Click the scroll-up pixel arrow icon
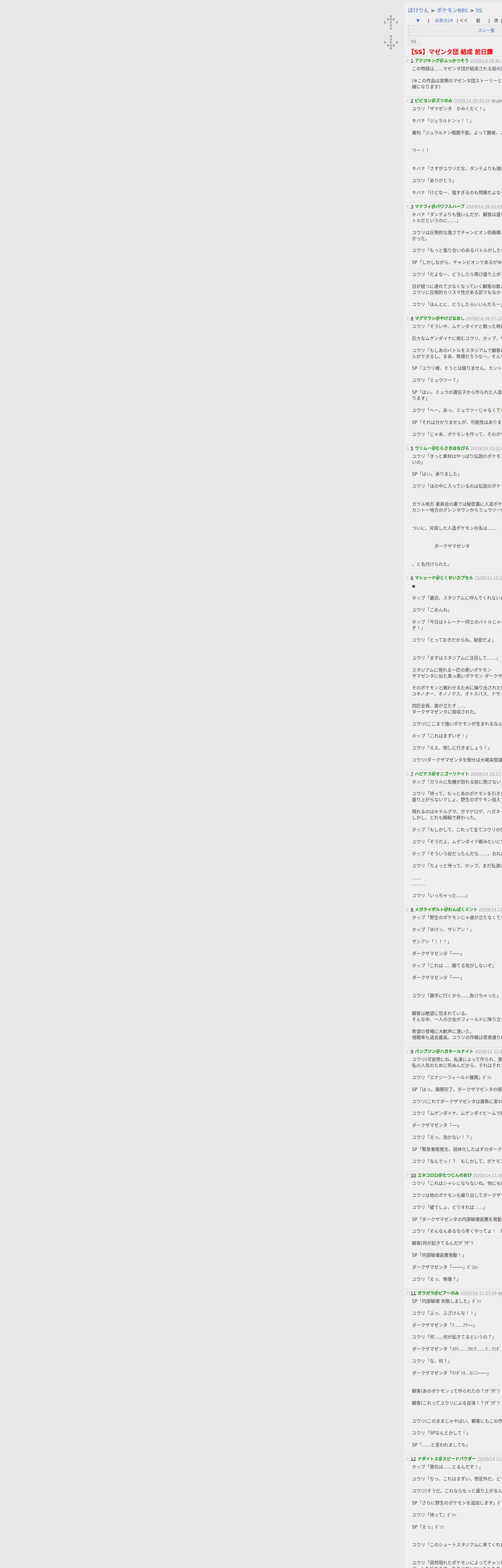This screenshot has height=1568, width=502. click(391, 22)
